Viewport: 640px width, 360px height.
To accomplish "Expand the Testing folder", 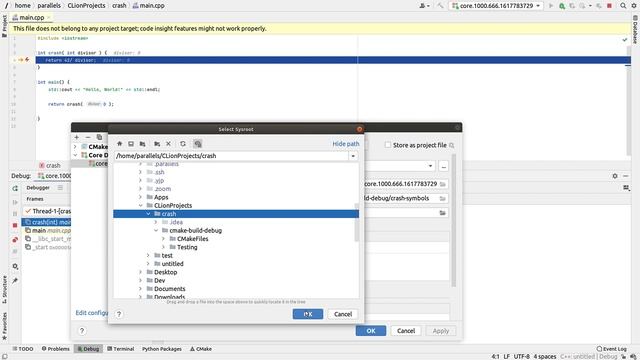I will (163, 247).
